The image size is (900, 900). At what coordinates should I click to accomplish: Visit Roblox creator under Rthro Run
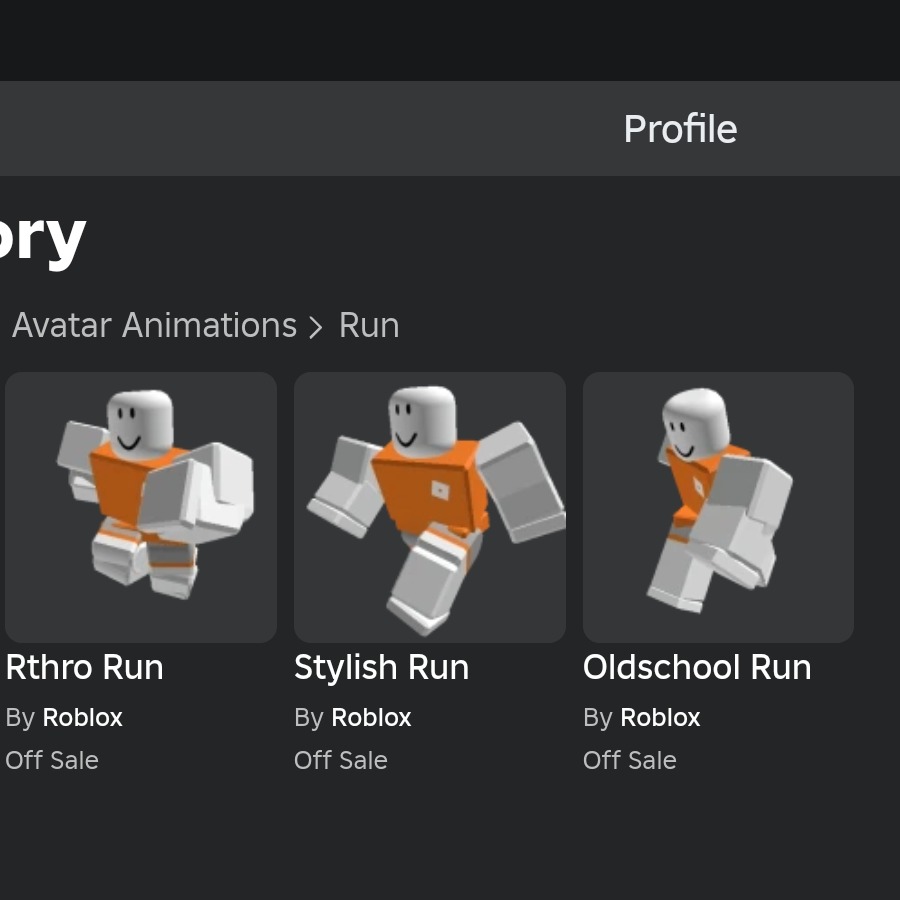[x=82, y=718]
